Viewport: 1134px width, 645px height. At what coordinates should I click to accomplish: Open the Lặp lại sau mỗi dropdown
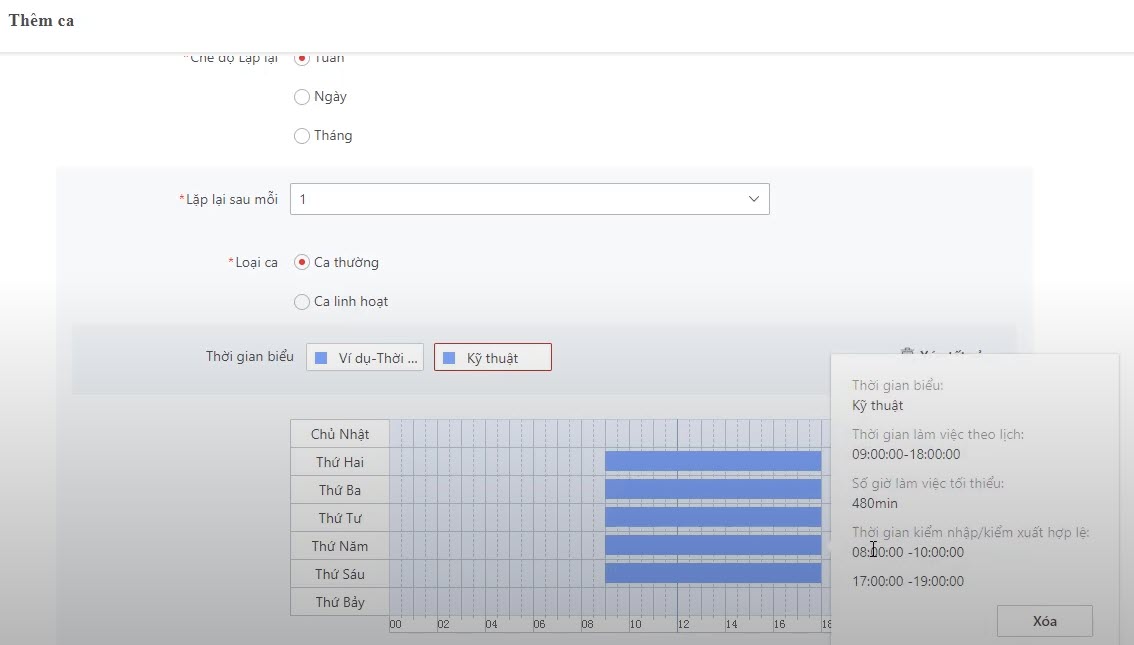pyautogui.click(x=529, y=199)
